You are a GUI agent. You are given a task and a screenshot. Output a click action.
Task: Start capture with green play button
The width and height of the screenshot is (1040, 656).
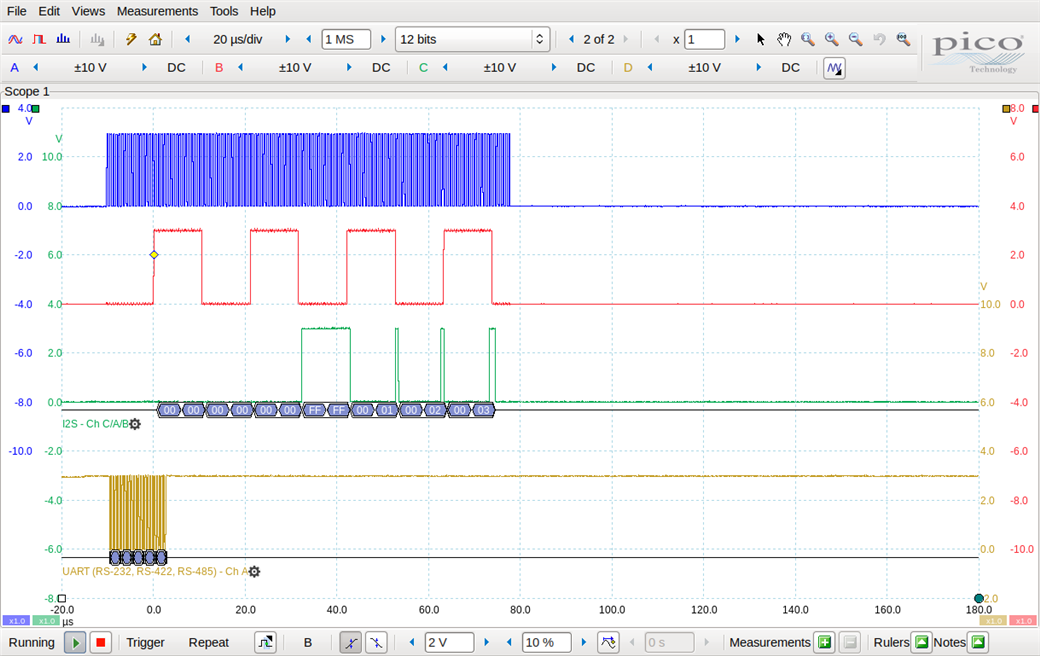(x=76, y=642)
